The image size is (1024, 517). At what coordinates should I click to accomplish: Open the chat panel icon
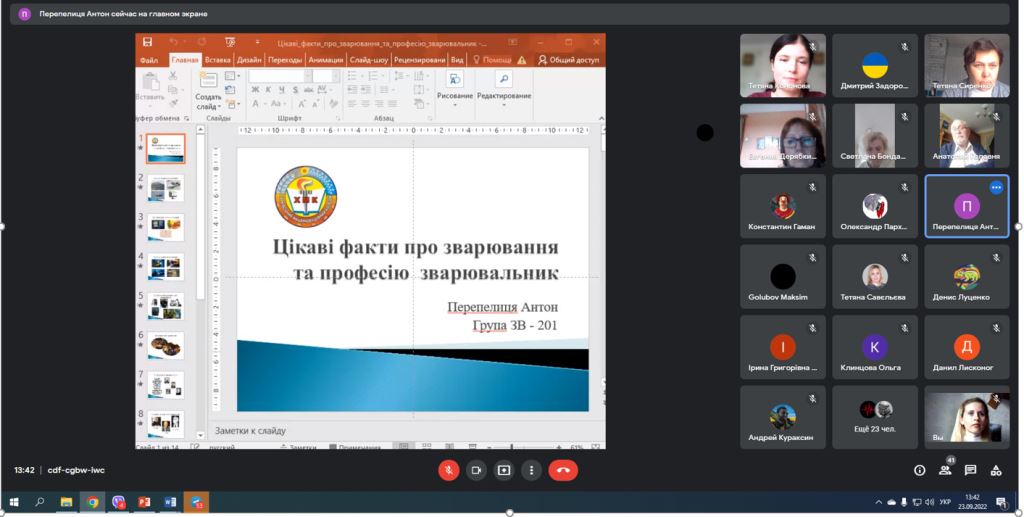tap(970, 470)
